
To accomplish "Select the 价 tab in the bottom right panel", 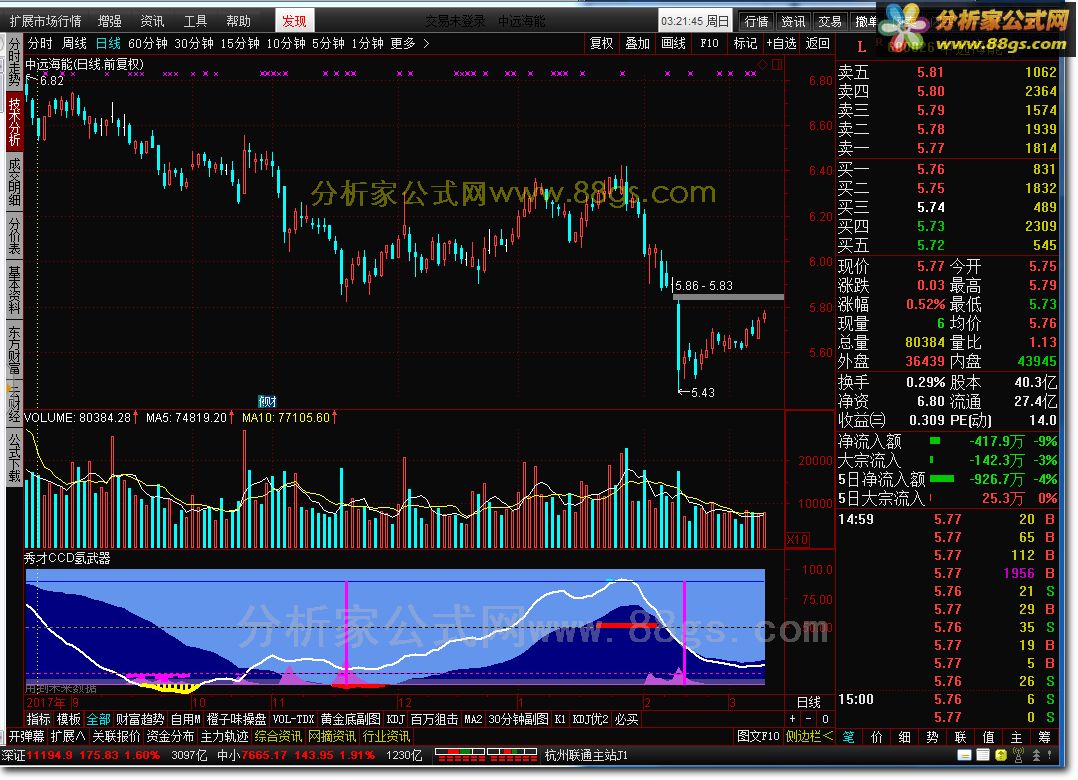I will [877, 737].
